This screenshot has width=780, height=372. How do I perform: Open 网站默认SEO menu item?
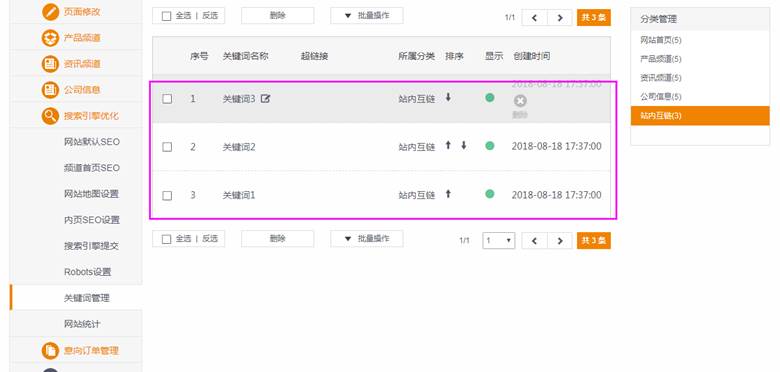pos(92,142)
